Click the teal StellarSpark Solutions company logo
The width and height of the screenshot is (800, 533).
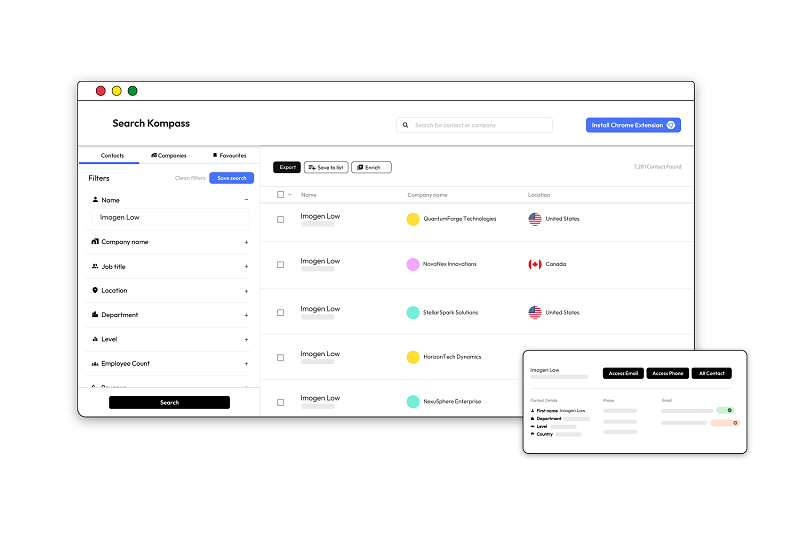(x=413, y=312)
